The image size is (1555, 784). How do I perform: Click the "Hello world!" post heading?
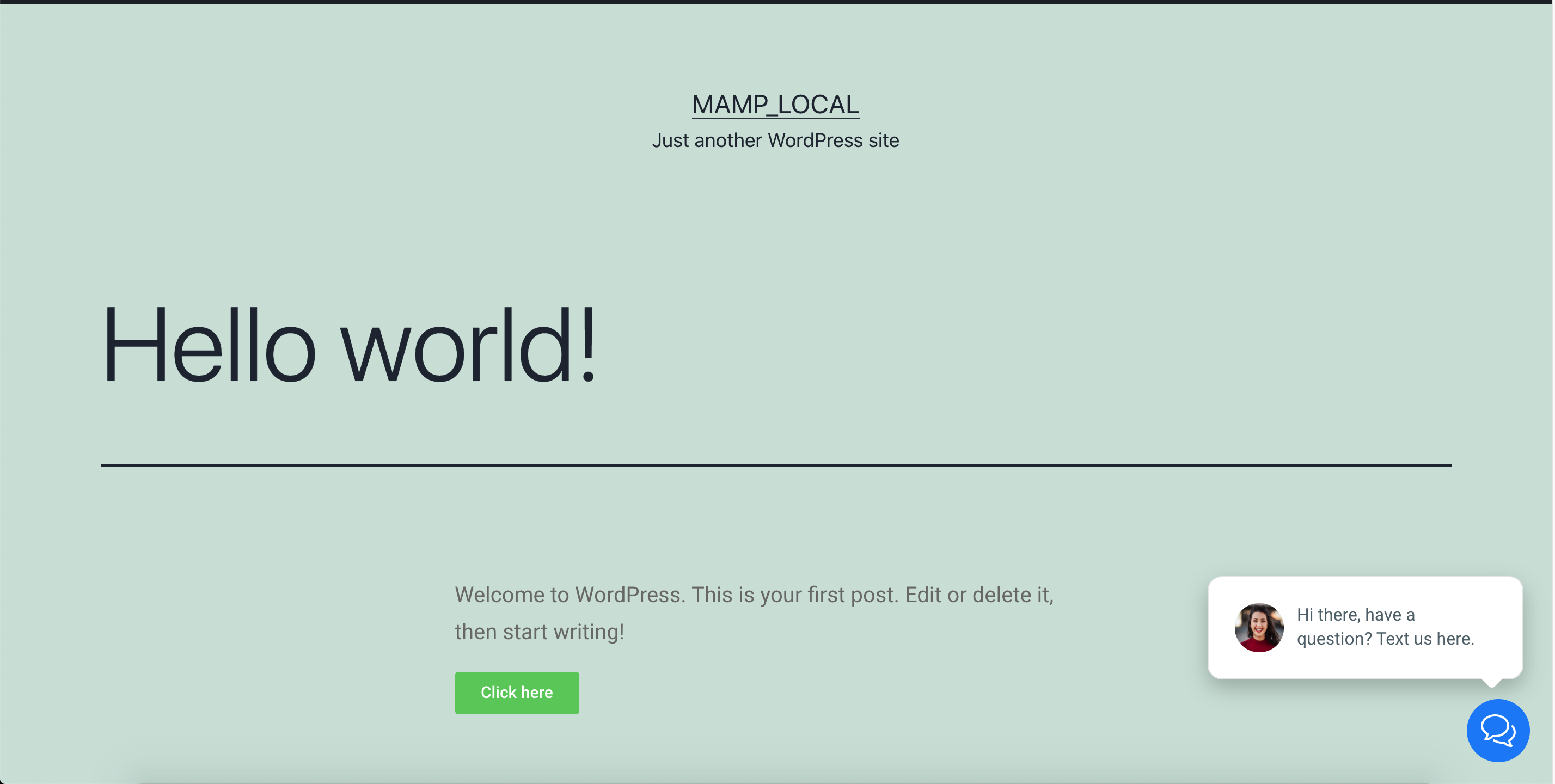(350, 345)
